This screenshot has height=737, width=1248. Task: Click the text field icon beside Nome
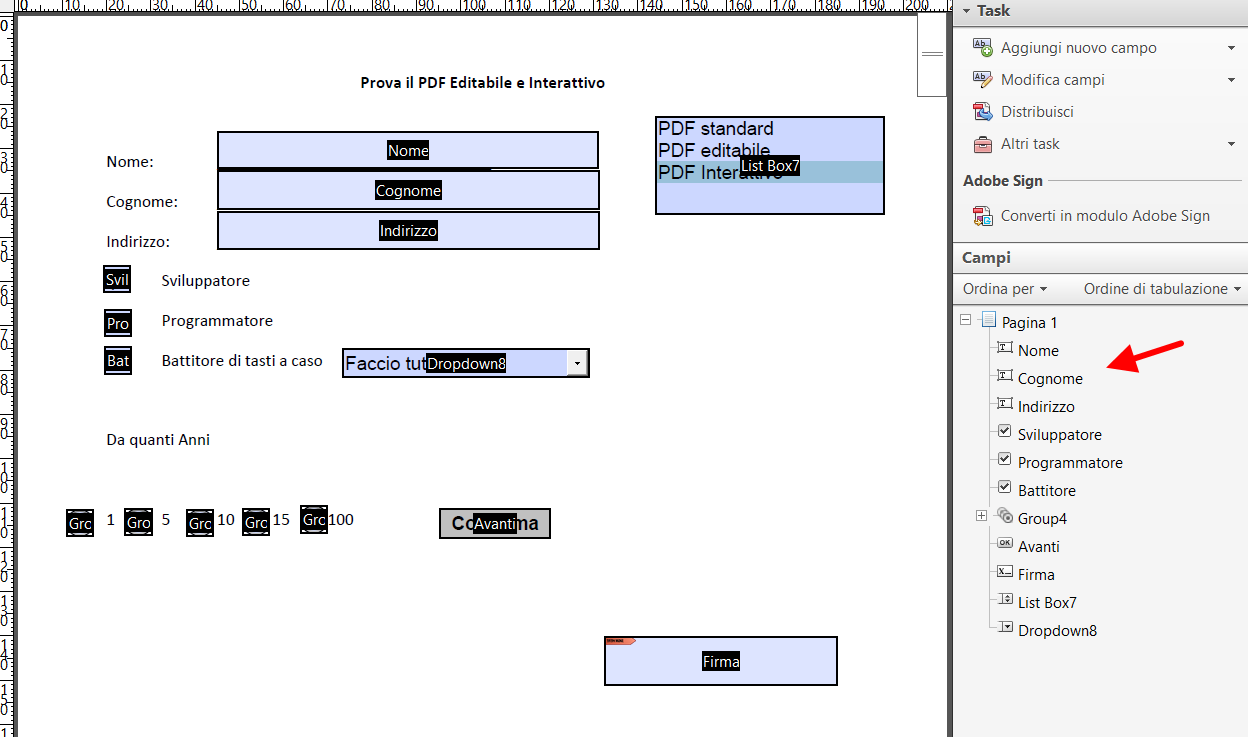[x=1005, y=349]
